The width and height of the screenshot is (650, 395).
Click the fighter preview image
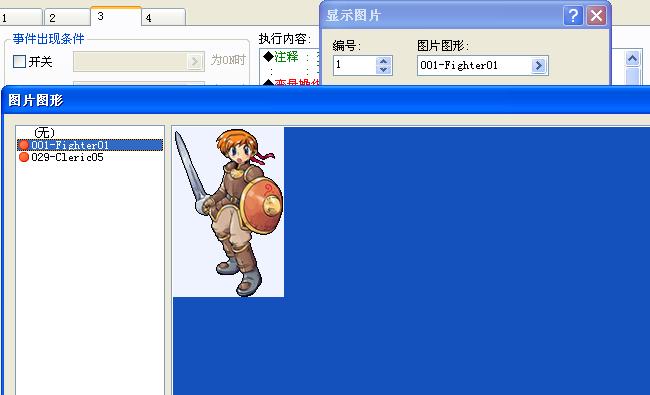228,212
